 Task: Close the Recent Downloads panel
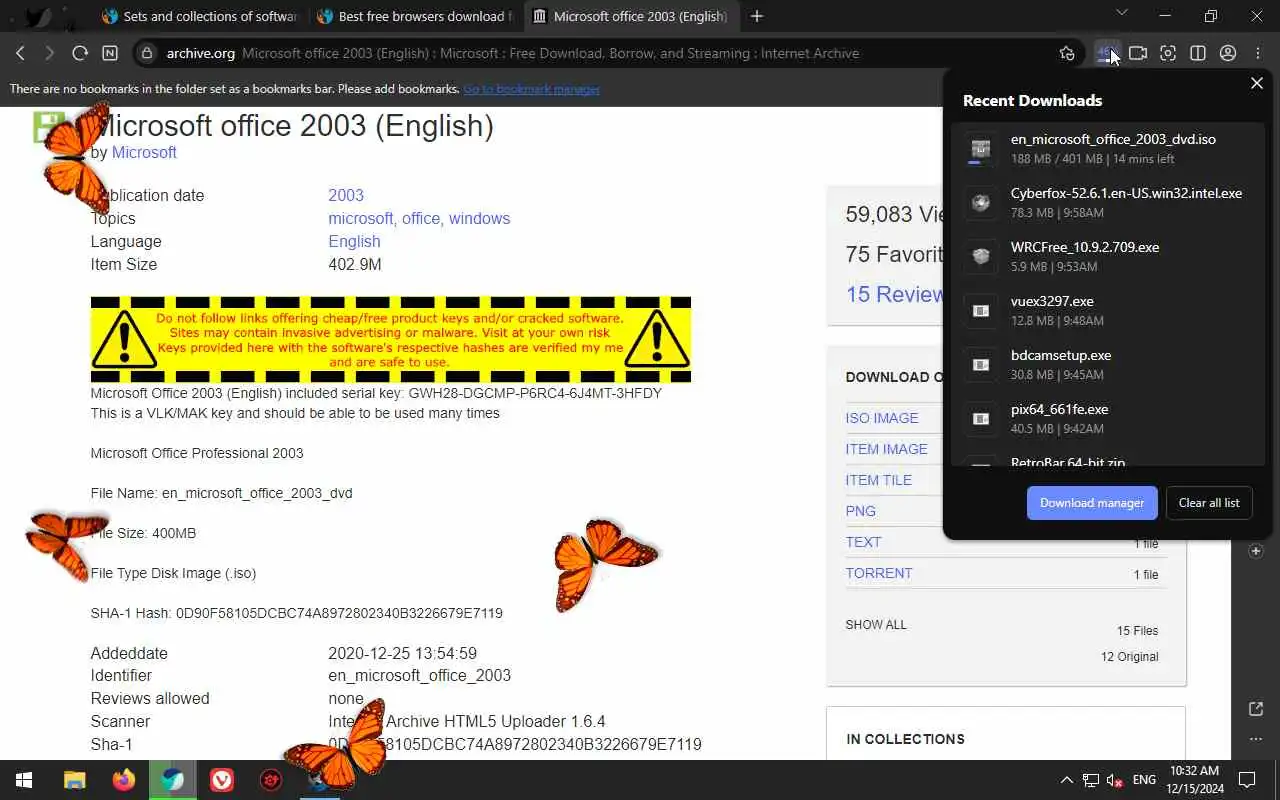pyautogui.click(x=1257, y=83)
